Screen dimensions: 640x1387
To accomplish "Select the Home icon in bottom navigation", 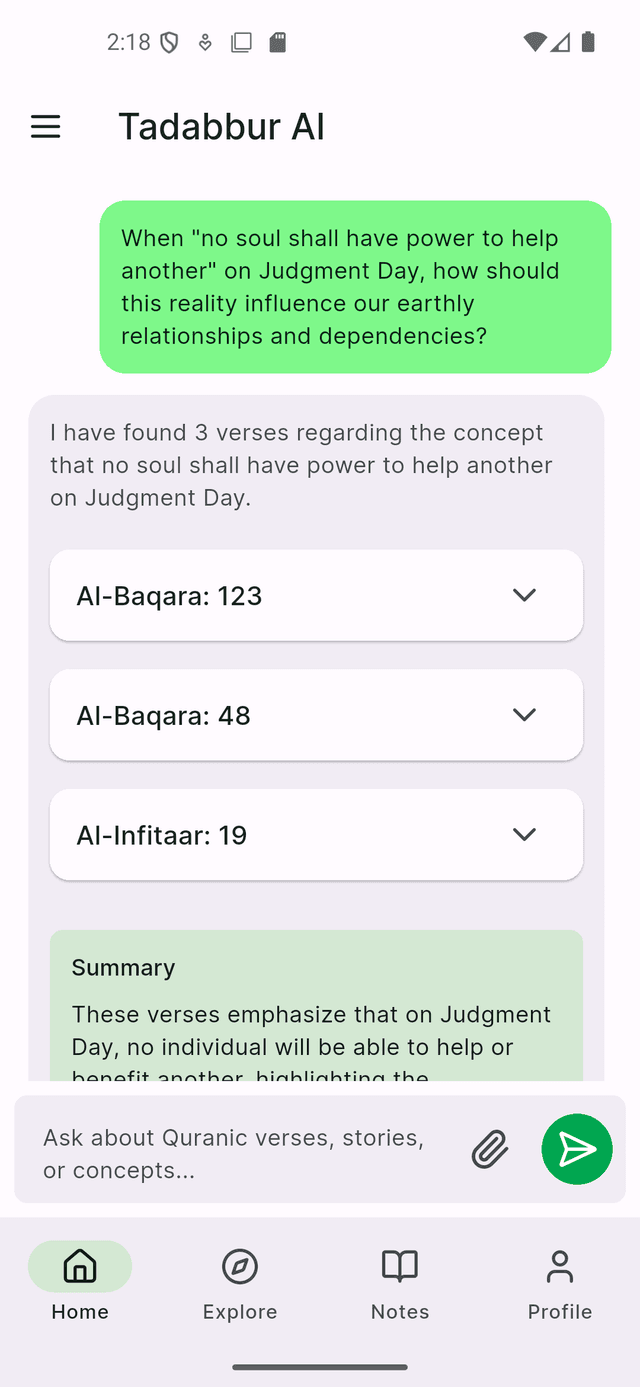I will coord(79,1265).
